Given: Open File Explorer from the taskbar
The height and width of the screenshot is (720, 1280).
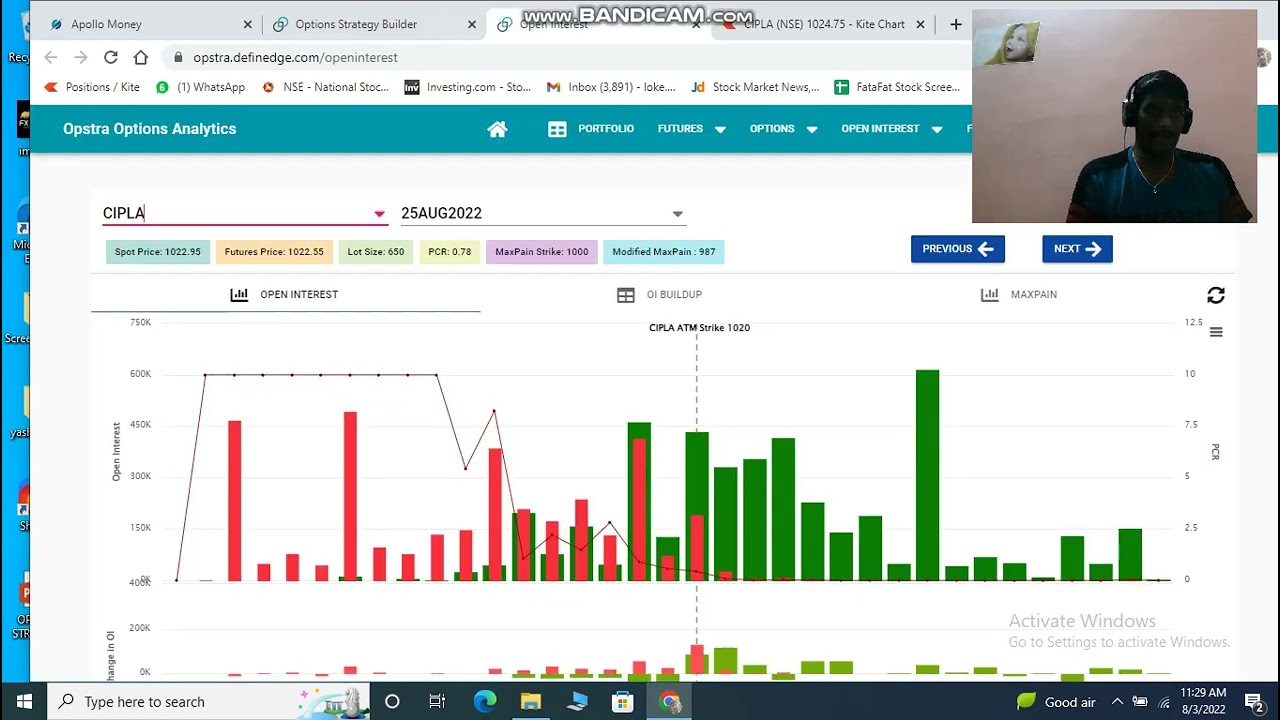Looking at the screenshot, I should (531, 701).
